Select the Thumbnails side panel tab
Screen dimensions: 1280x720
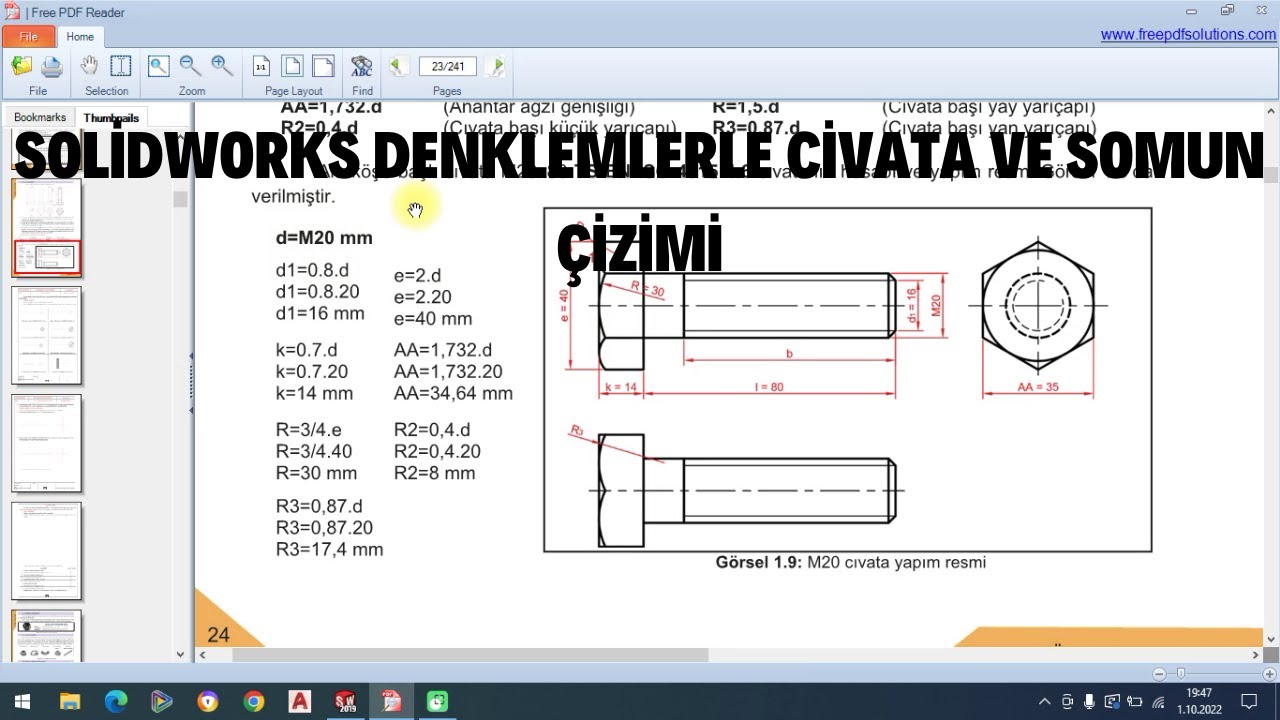pyautogui.click(x=111, y=118)
